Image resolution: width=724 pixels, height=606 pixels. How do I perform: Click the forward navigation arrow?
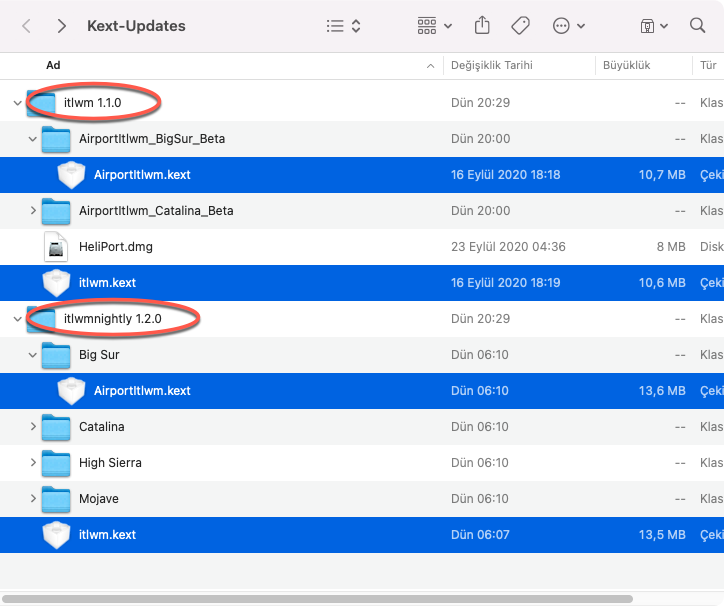pyautogui.click(x=62, y=26)
